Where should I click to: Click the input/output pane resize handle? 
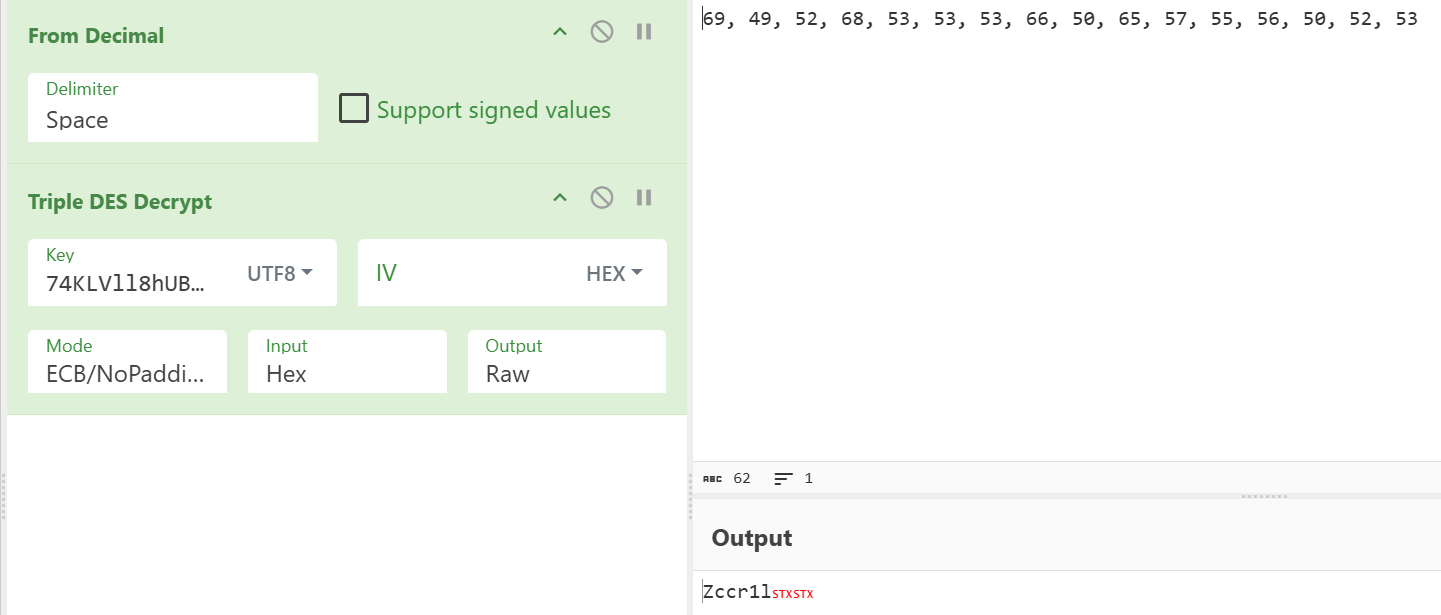(1266, 496)
